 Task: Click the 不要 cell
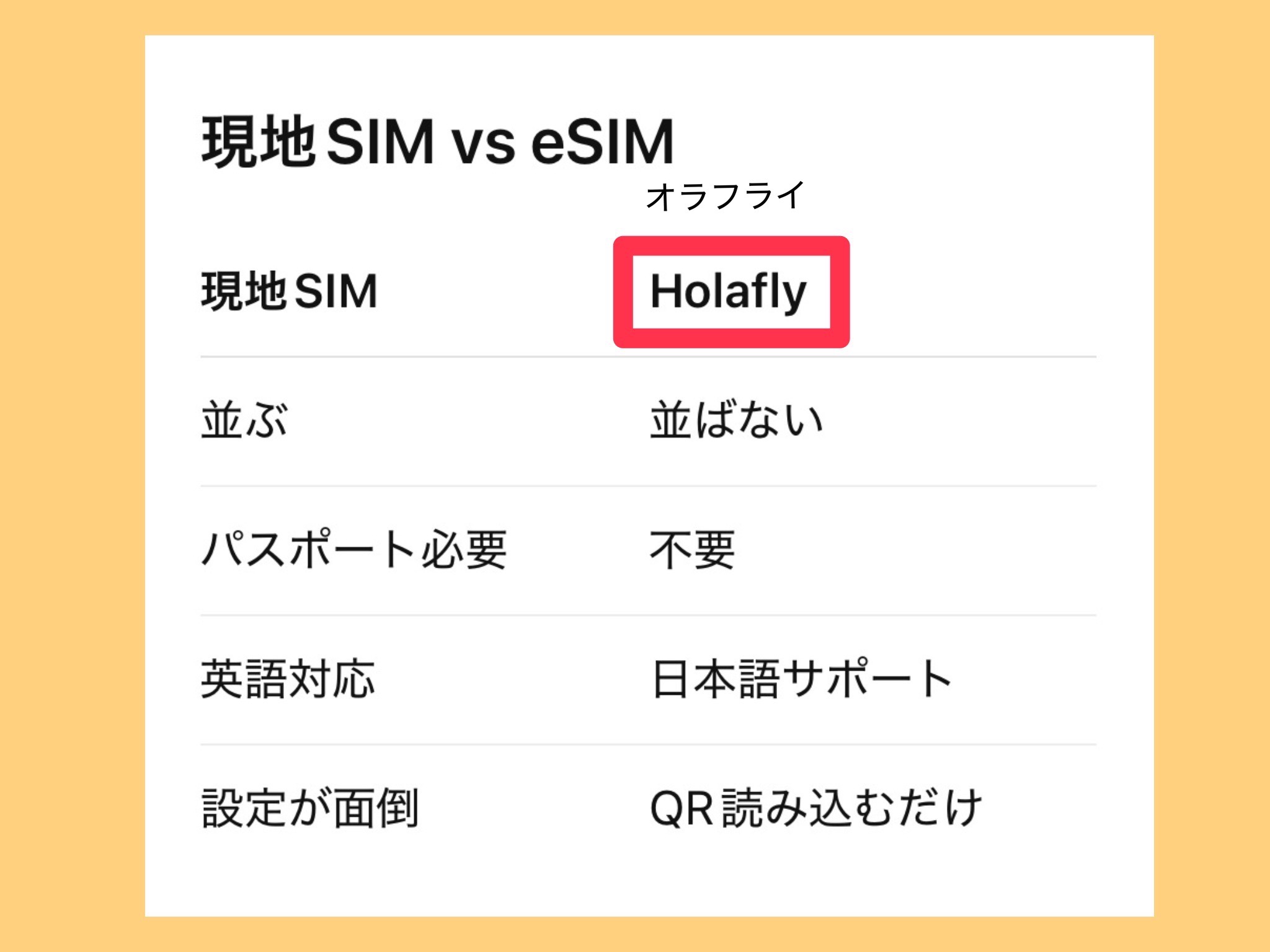pyautogui.click(x=692, y=550)
